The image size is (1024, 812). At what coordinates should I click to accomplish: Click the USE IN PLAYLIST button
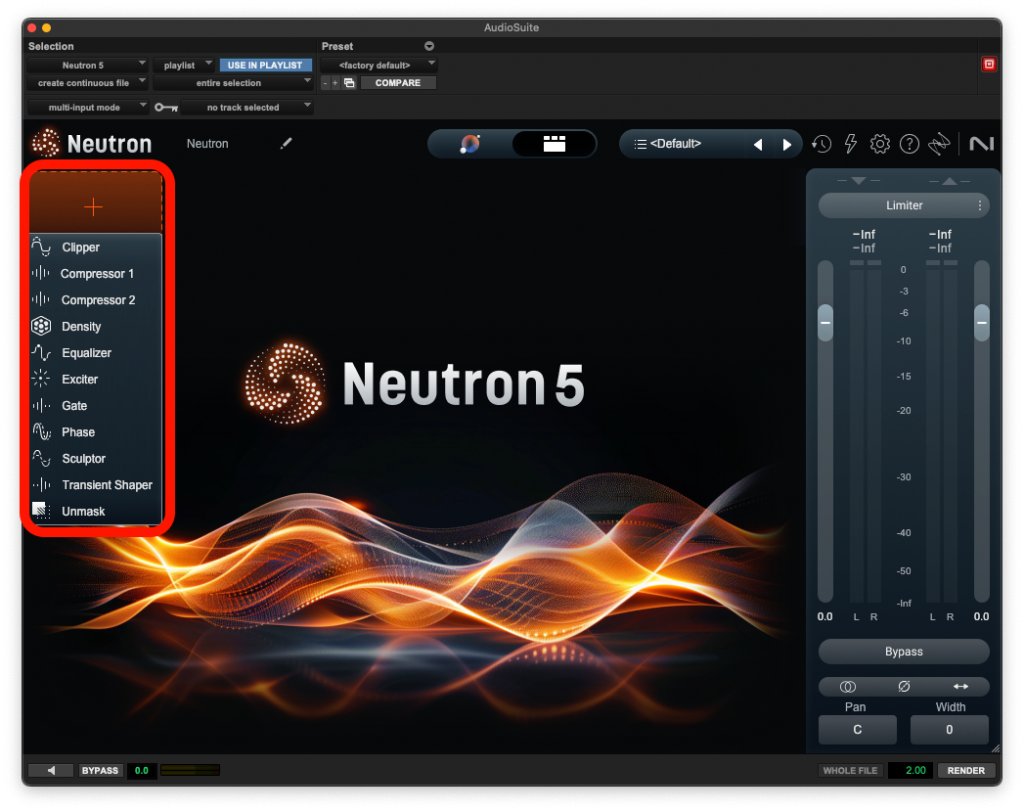point(265,63)
